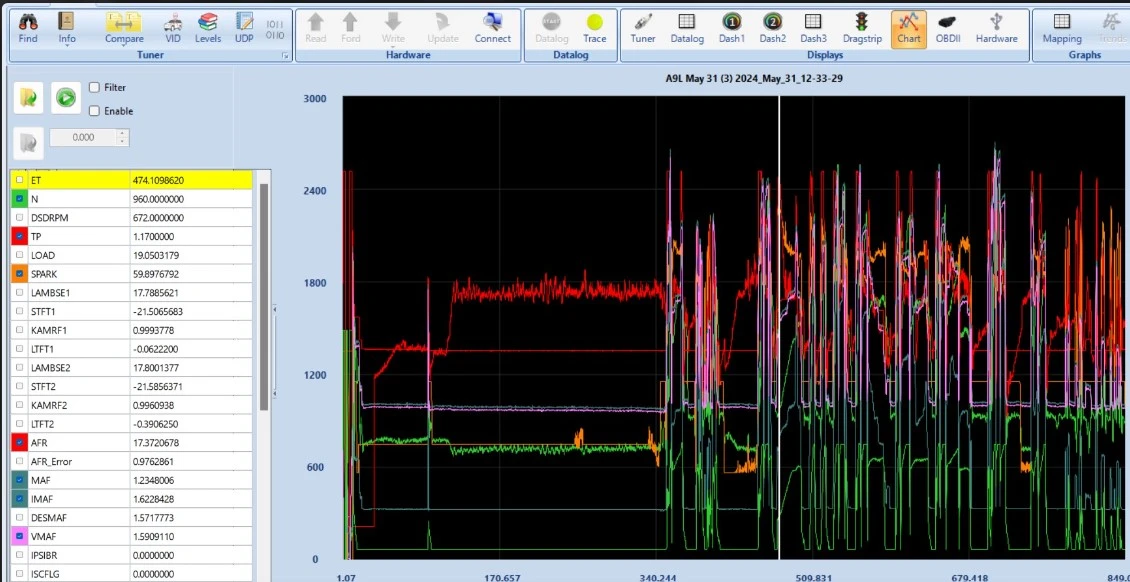Uncheck the SPARK channel checkbox

point(19,274)
